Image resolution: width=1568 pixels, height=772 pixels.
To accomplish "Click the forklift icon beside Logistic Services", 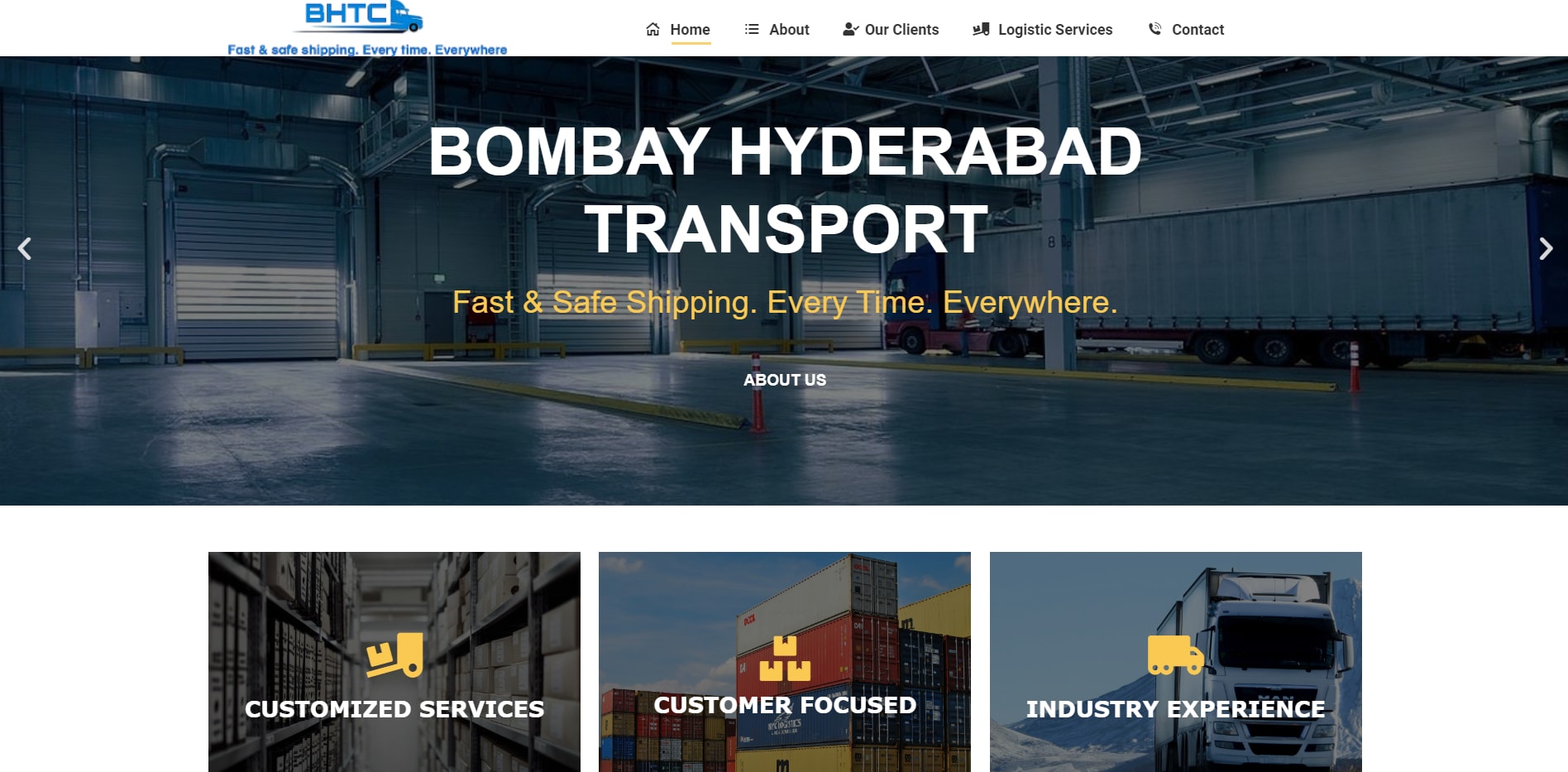I will pyautogui.click(x=981, y=30).
